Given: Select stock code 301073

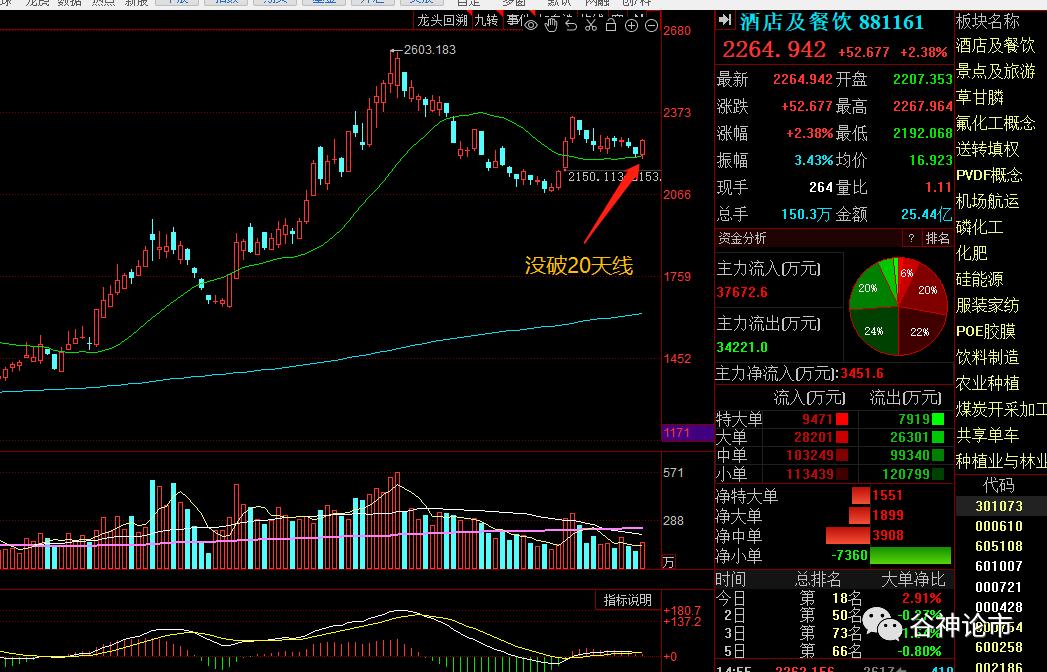Looking at the screenshot, I should point(999,506).
